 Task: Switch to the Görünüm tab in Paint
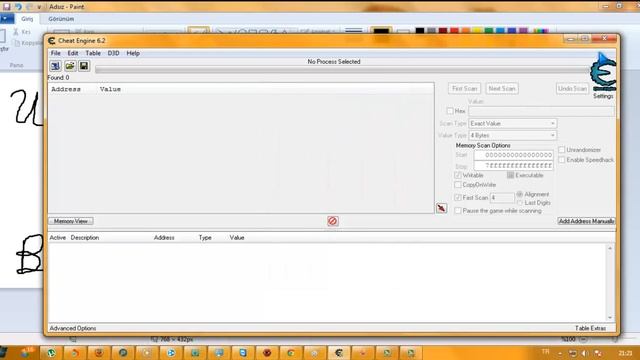click(x=61, y=19)
